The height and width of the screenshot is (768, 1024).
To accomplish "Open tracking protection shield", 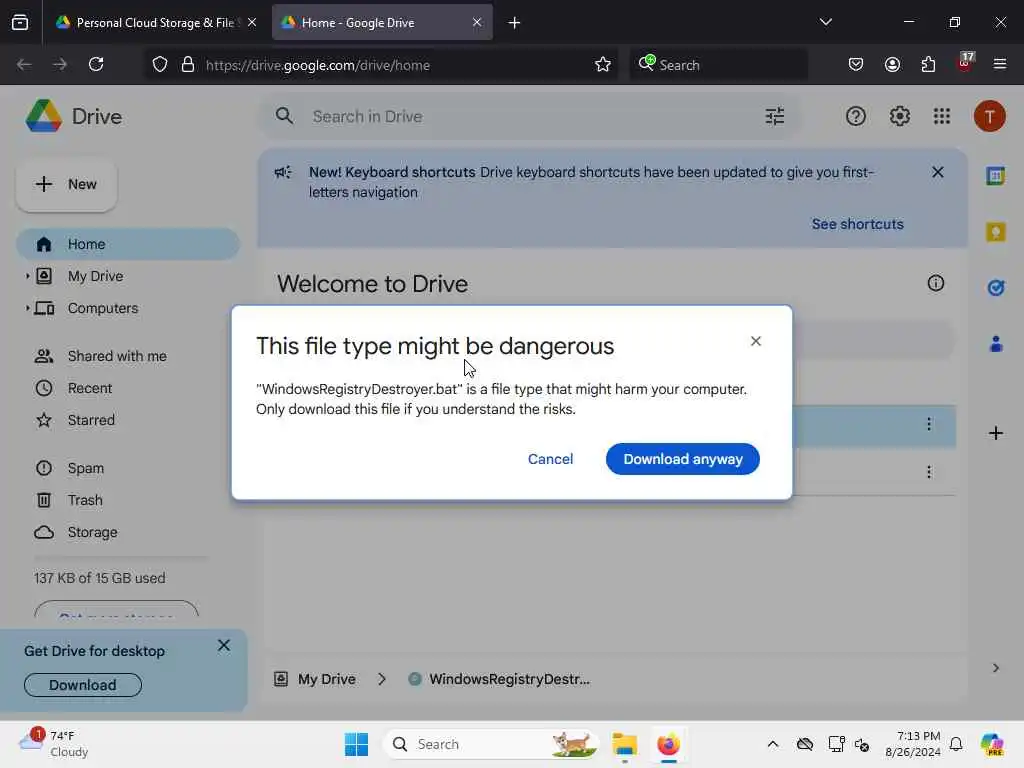I will 160,65.
